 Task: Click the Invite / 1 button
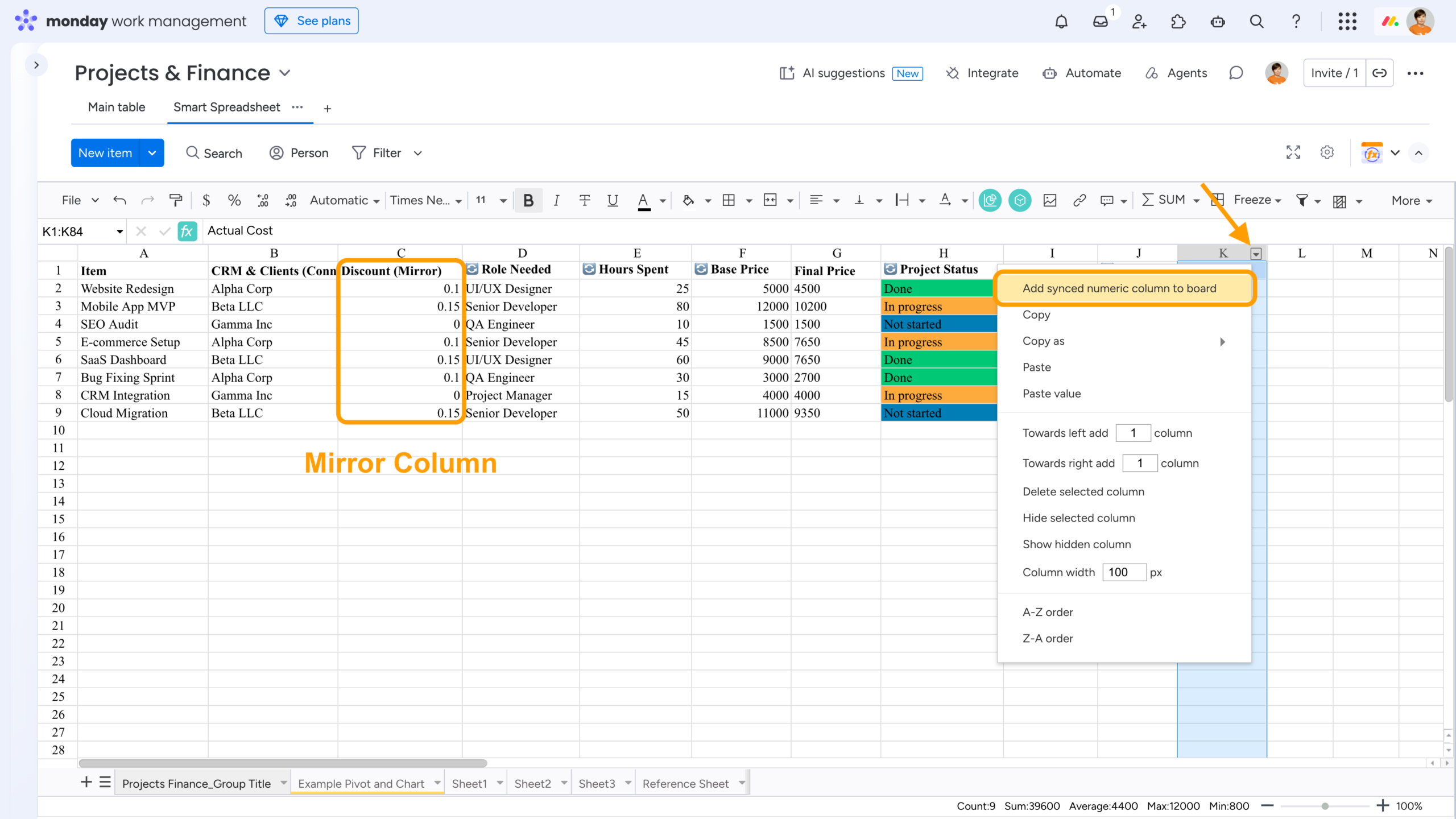pyautogui.click(x=1334, y=73)
